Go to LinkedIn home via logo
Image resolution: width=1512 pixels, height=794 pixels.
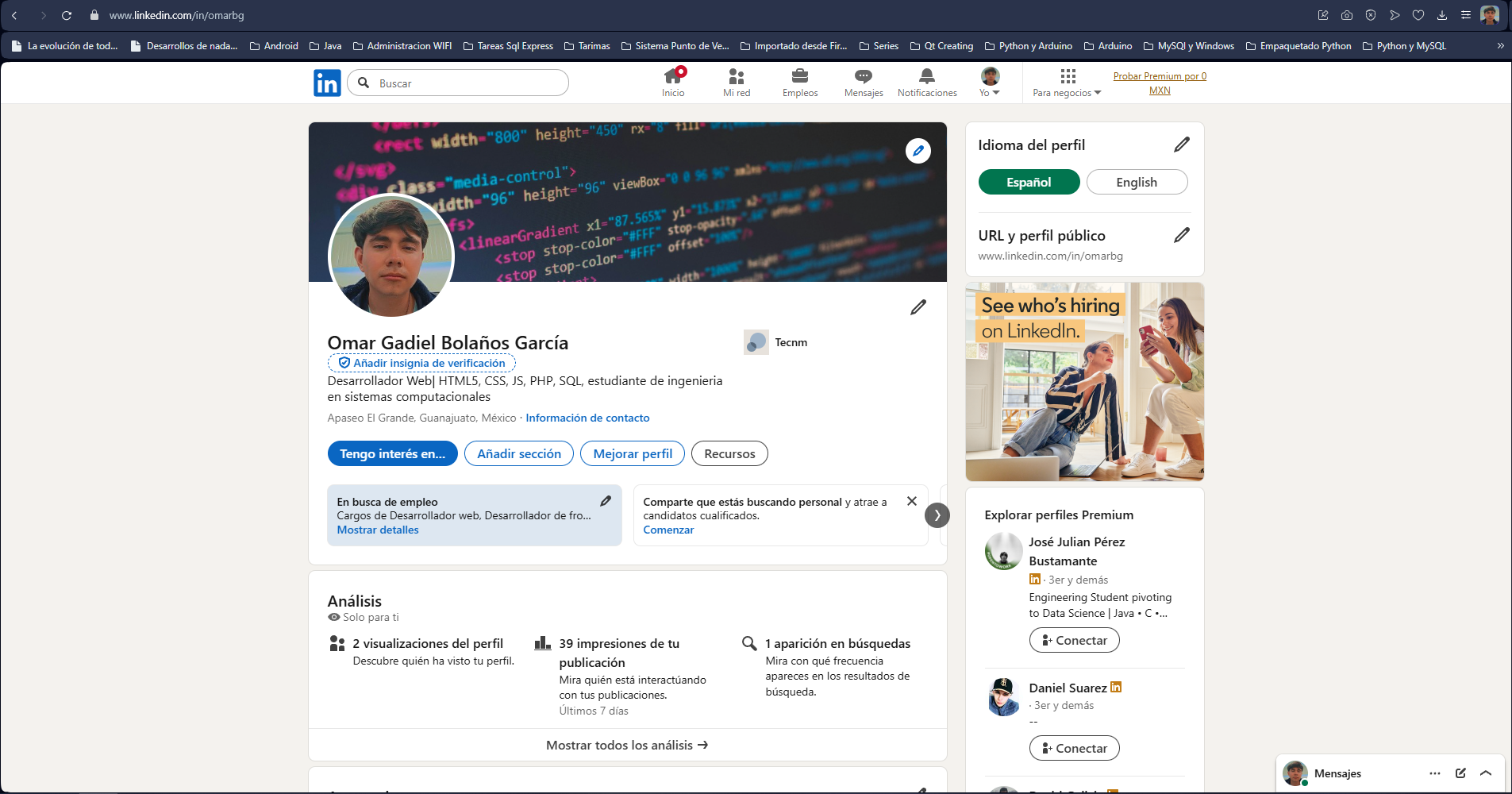tap(327, 83)
